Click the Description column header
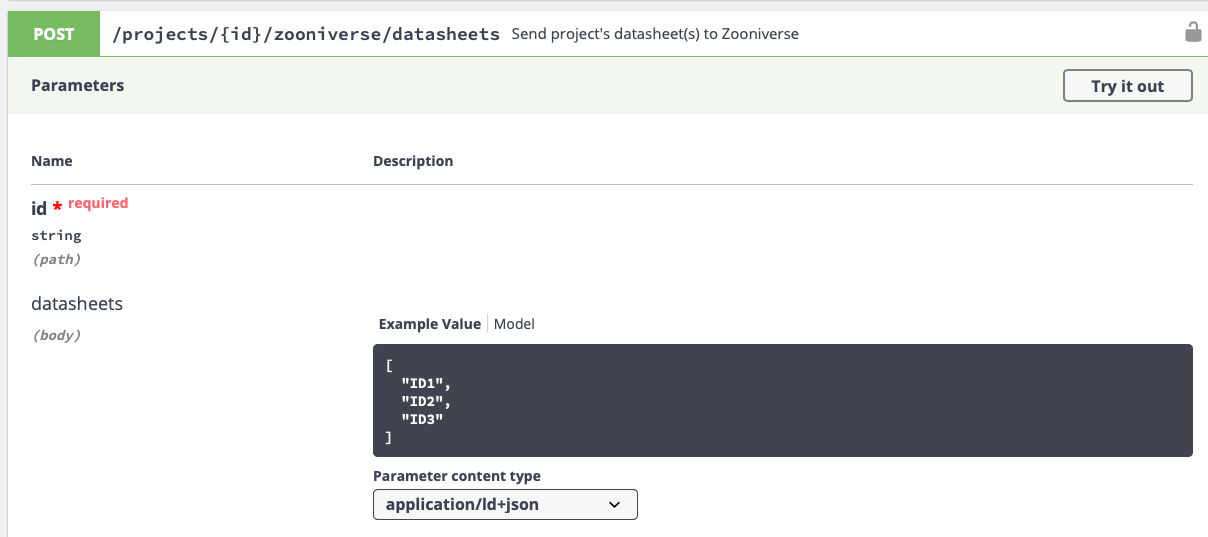This screenshot has height=537, width=1208. click(x=413, y=161)
